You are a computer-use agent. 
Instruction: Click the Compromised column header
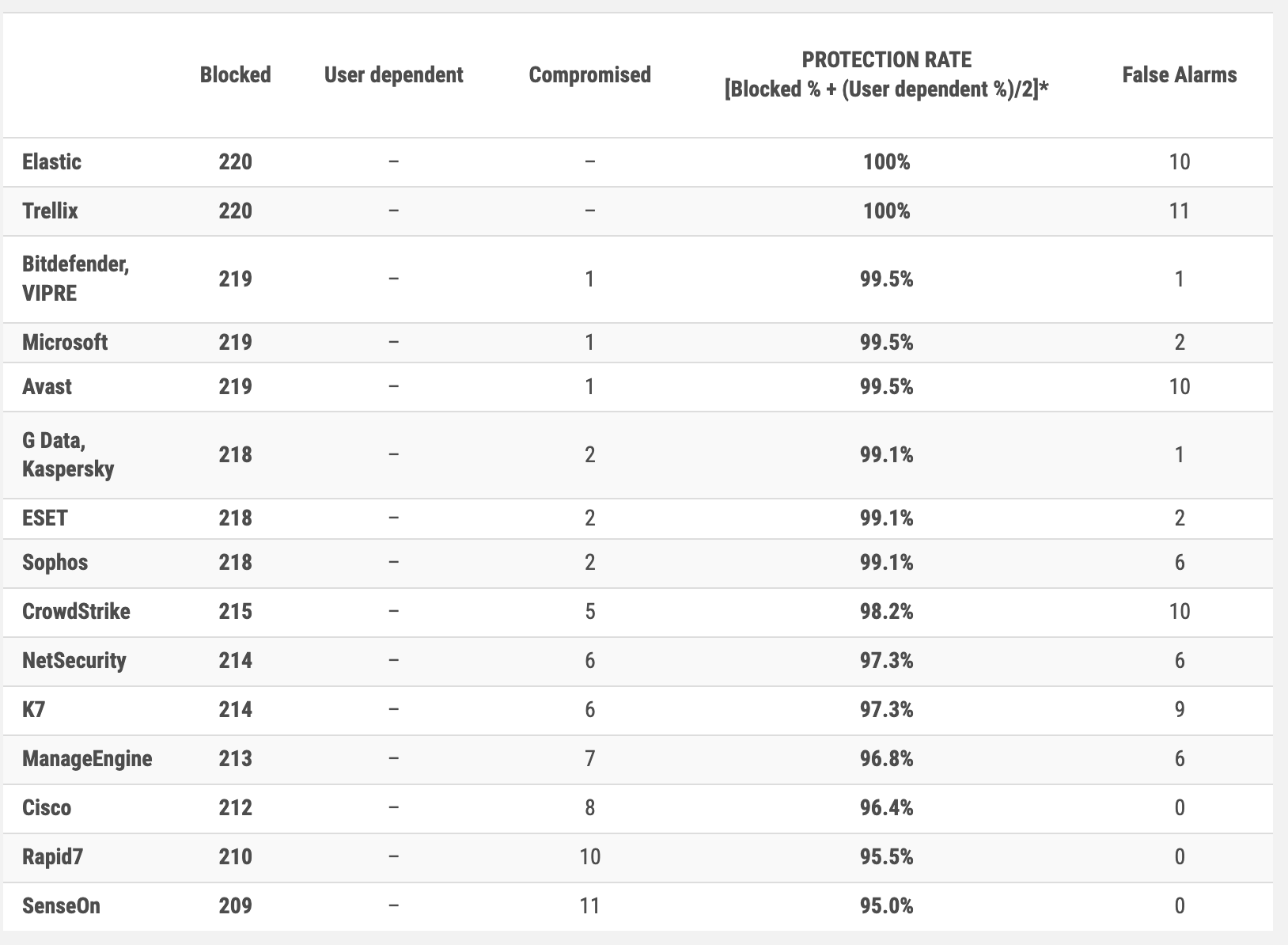tap(589, 75)
